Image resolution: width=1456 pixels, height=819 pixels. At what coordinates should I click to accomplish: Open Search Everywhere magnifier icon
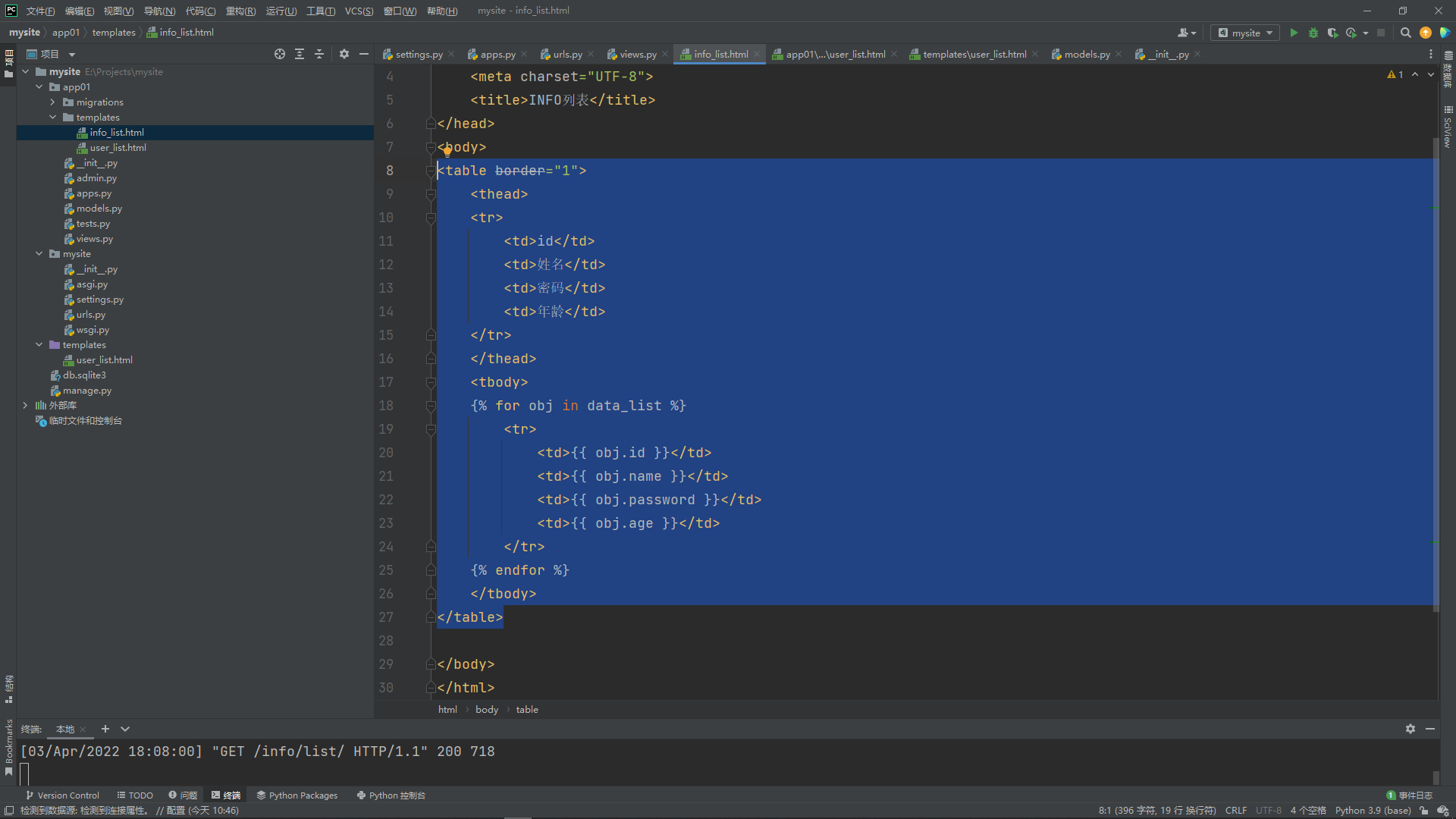[1405, 33]
